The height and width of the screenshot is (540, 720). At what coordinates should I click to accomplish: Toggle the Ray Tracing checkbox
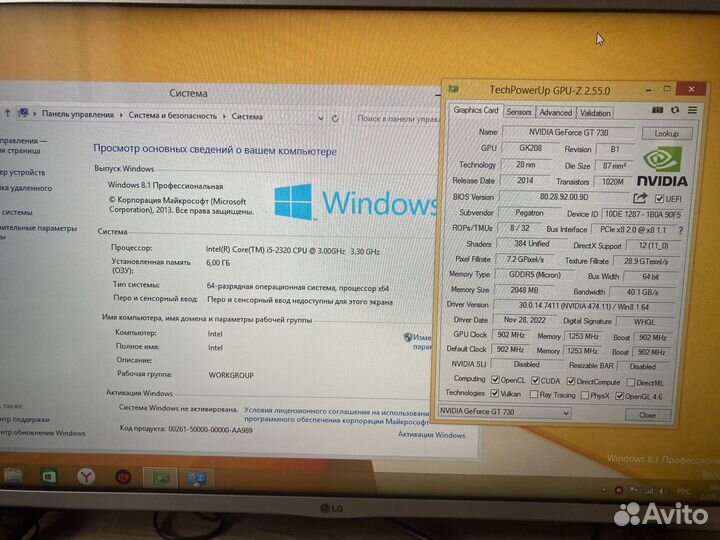pyautogui.click(x=534, y=394)
